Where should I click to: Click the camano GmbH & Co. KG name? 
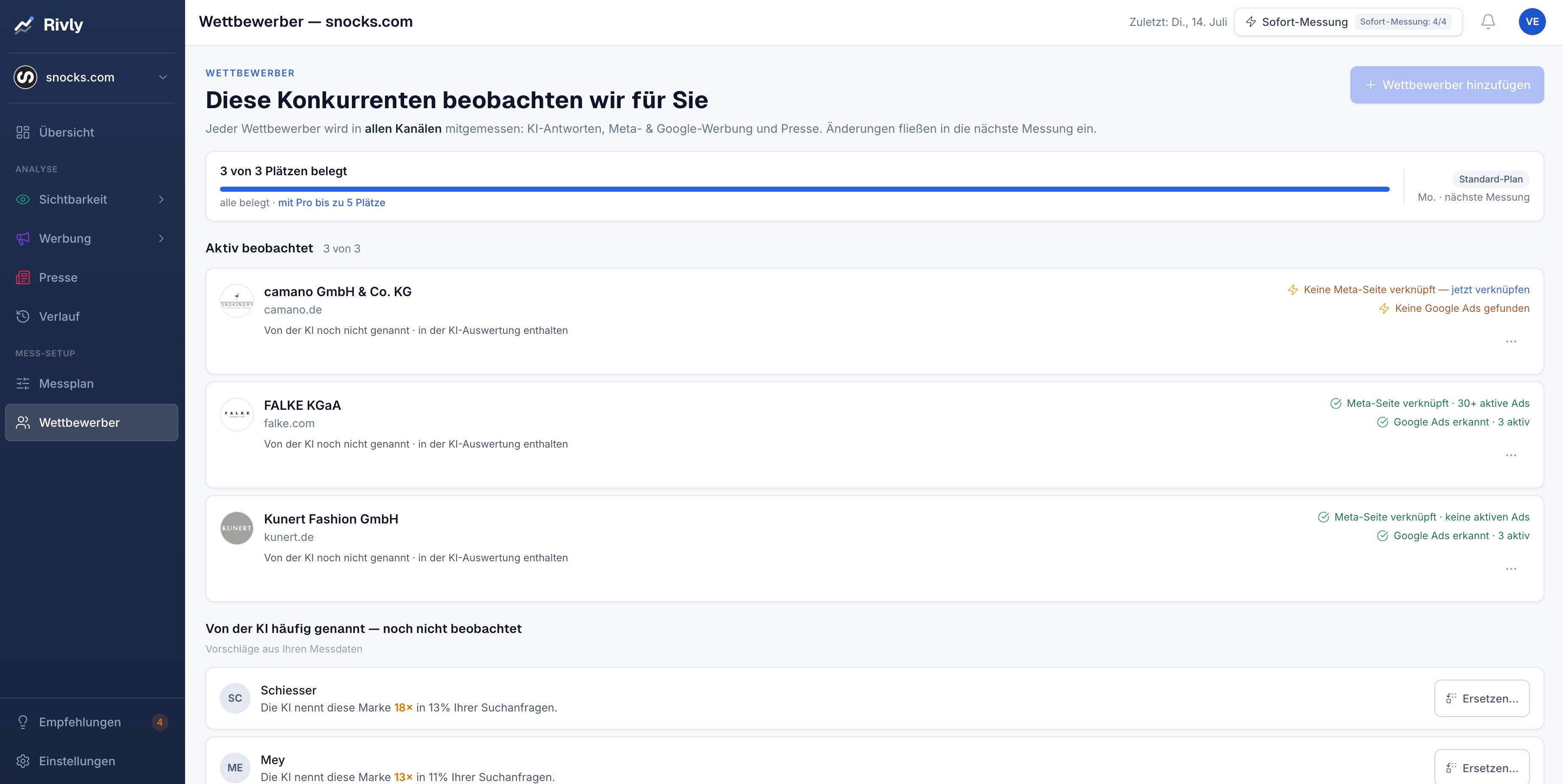(x=337, y=291)
